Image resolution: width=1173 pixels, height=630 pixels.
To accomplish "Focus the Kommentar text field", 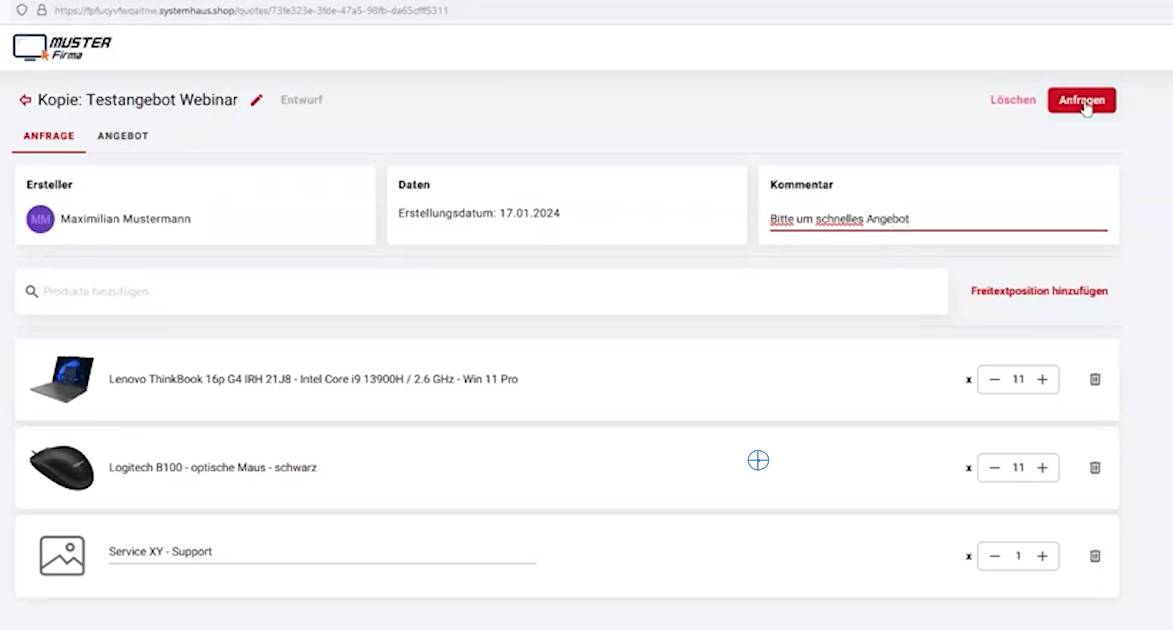I will pos(937,219).
